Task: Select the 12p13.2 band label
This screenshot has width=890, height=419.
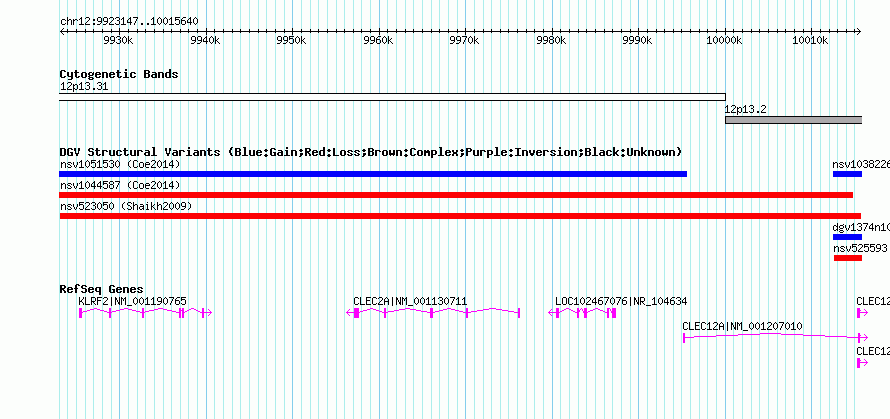Action: click(745, 110)
